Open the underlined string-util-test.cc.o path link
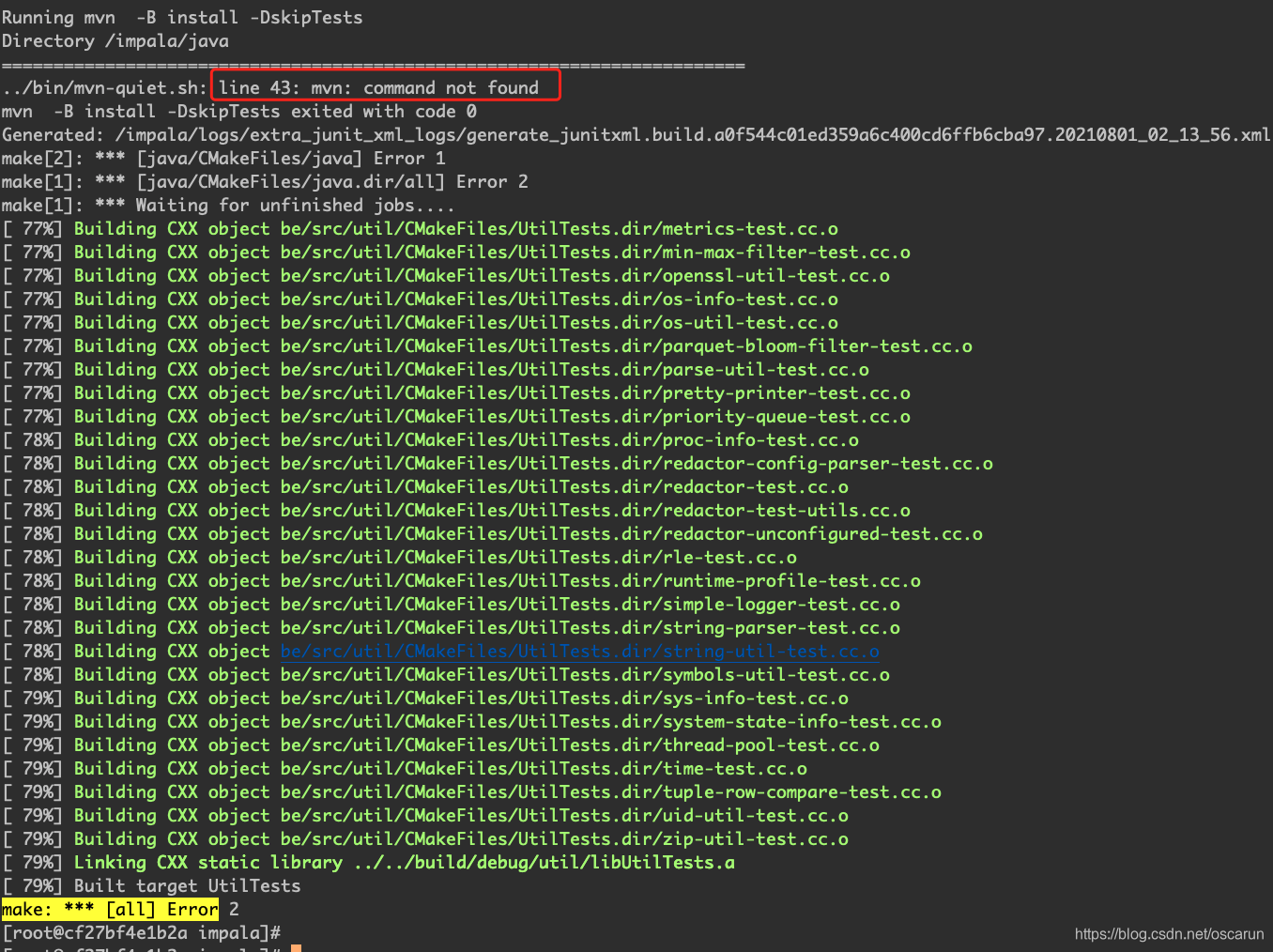 click(580, 652)
